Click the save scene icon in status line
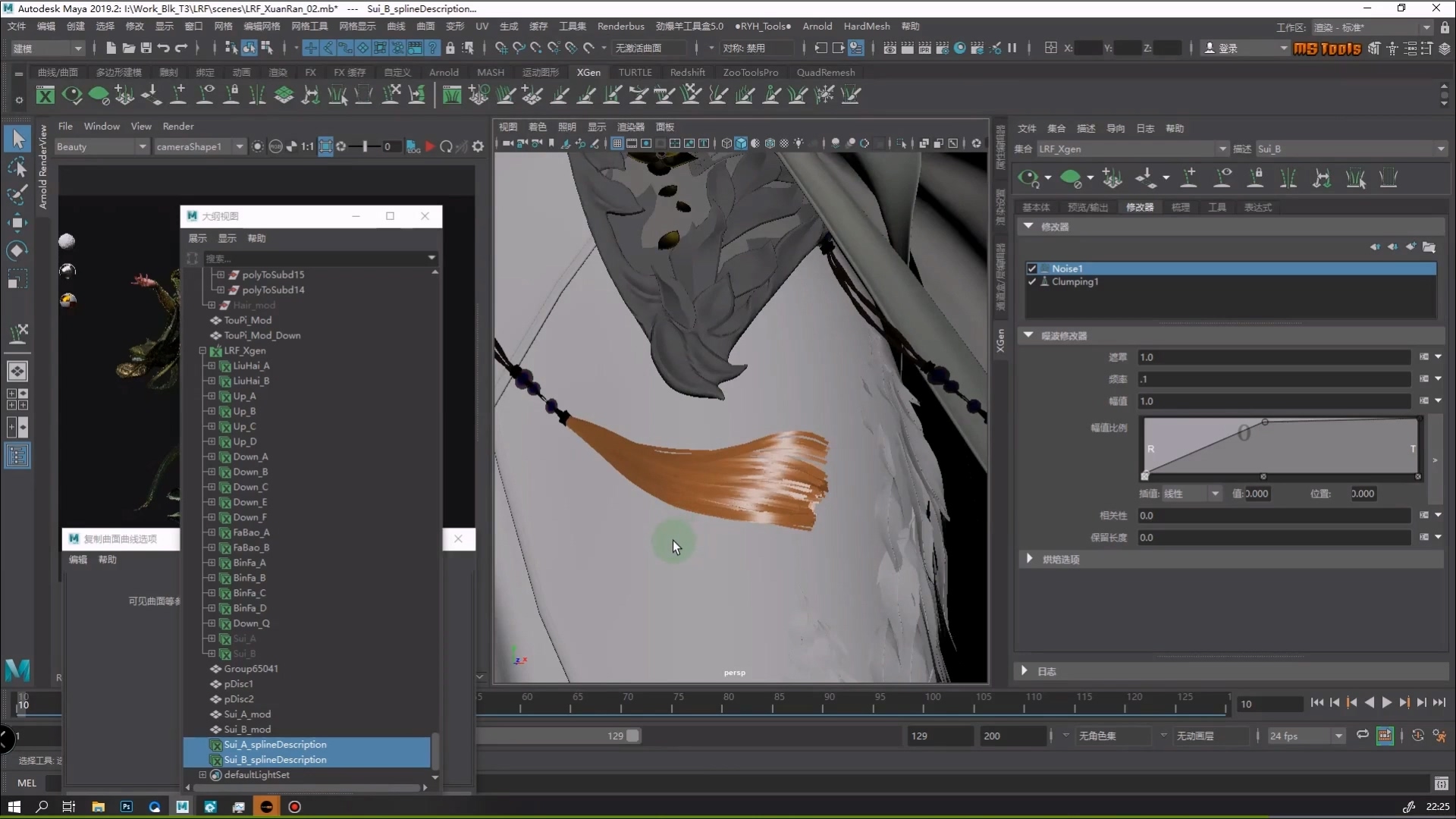 coord(146,48)
